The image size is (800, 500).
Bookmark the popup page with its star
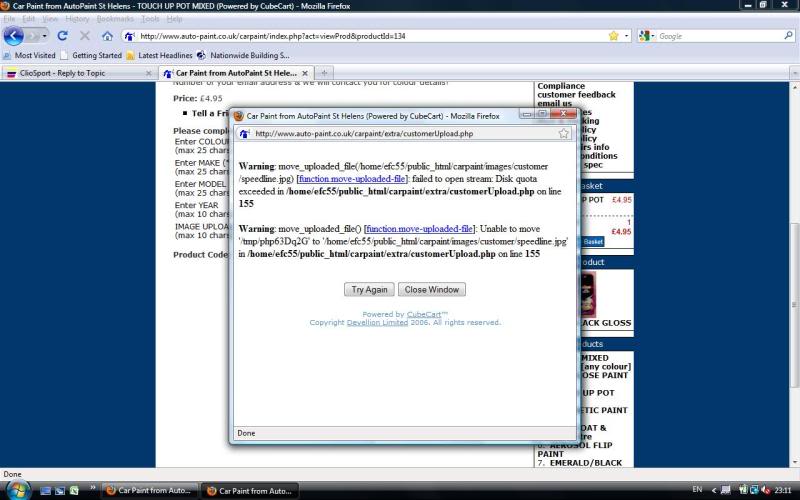[563, 133]
